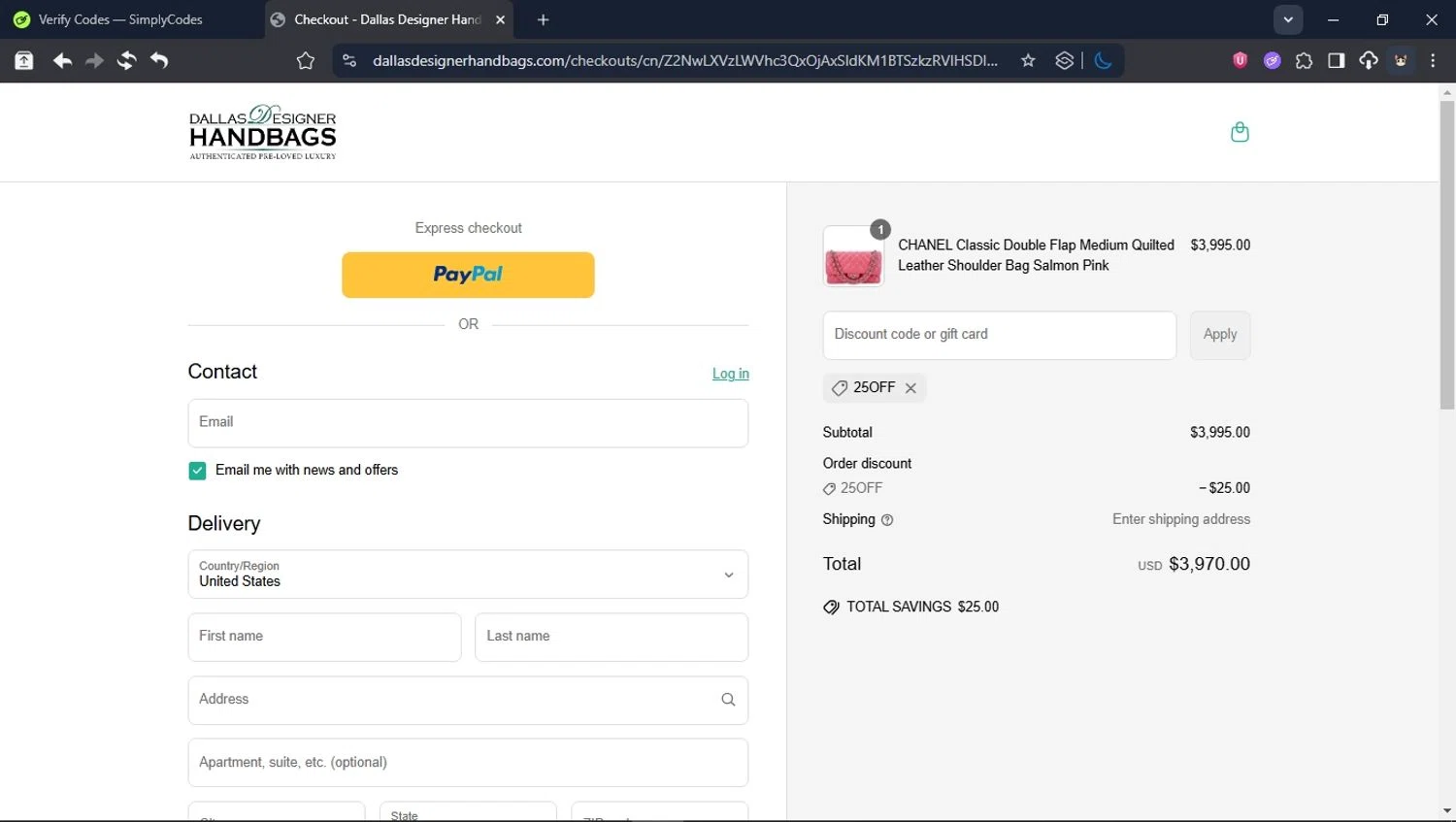Click the address search magnifier icon

tap(728, 700)
